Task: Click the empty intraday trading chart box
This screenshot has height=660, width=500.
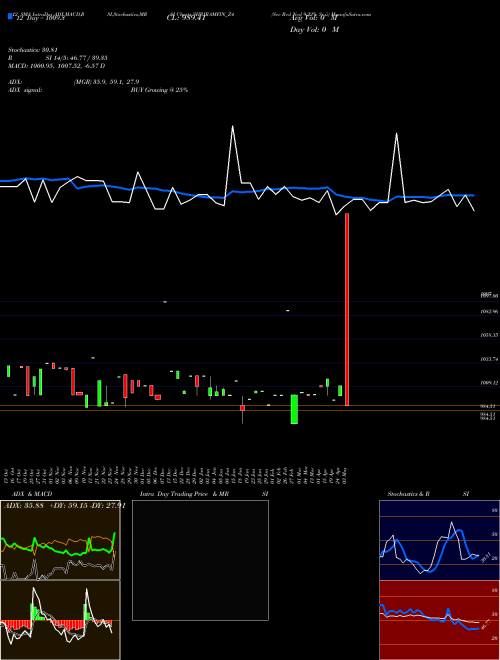Action: pyautogui.click(x=200, y=560)
